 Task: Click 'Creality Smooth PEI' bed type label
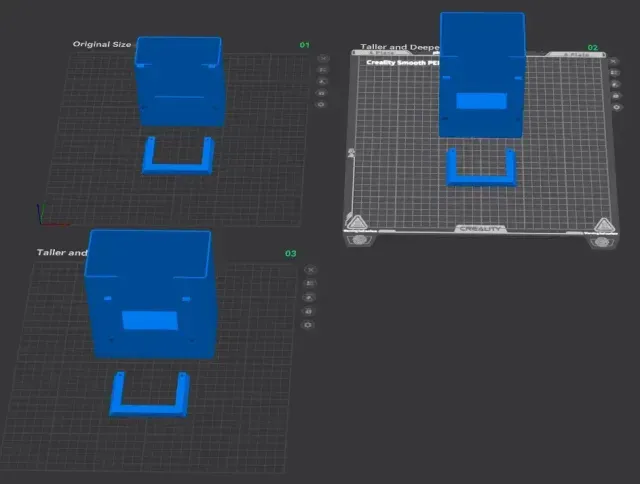tap(403, 62)
